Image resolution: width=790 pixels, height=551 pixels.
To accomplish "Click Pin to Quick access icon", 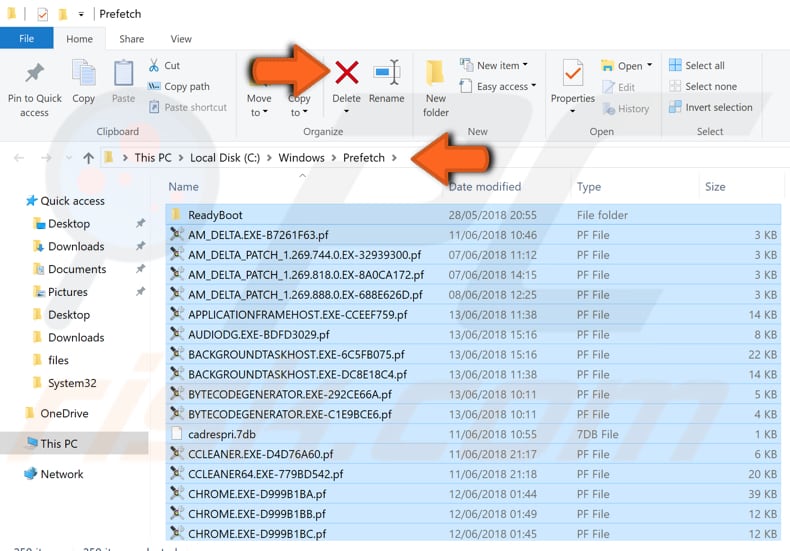I will 35,74.
